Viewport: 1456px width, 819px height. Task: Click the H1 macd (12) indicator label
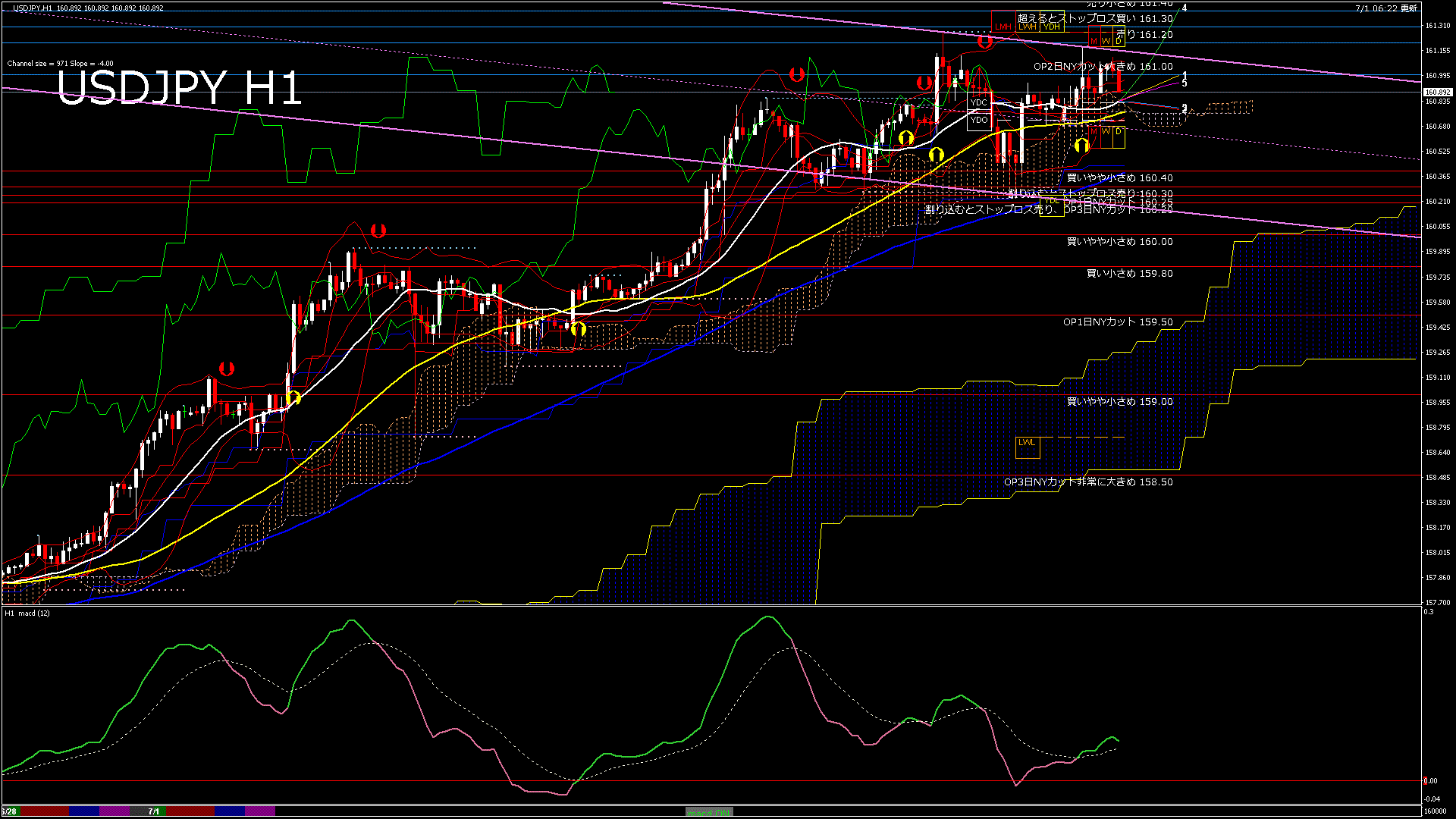[27, 613]
